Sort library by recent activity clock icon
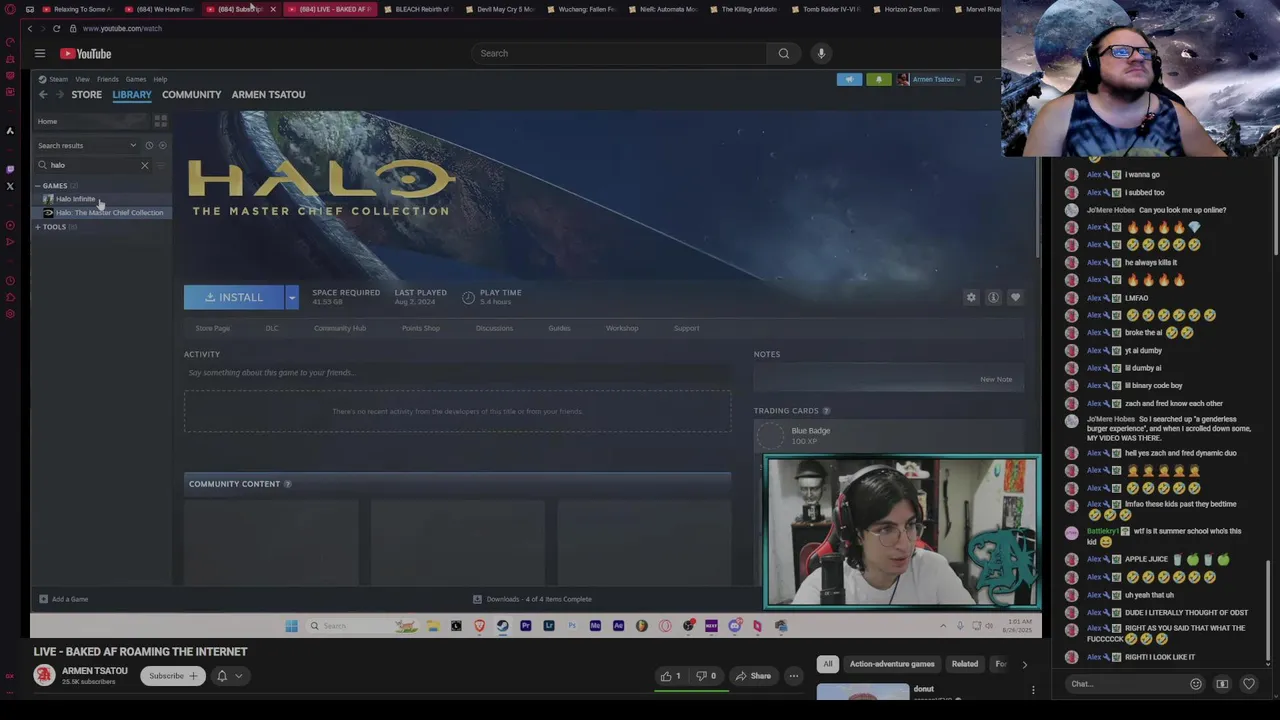 [x=149, y=145]
